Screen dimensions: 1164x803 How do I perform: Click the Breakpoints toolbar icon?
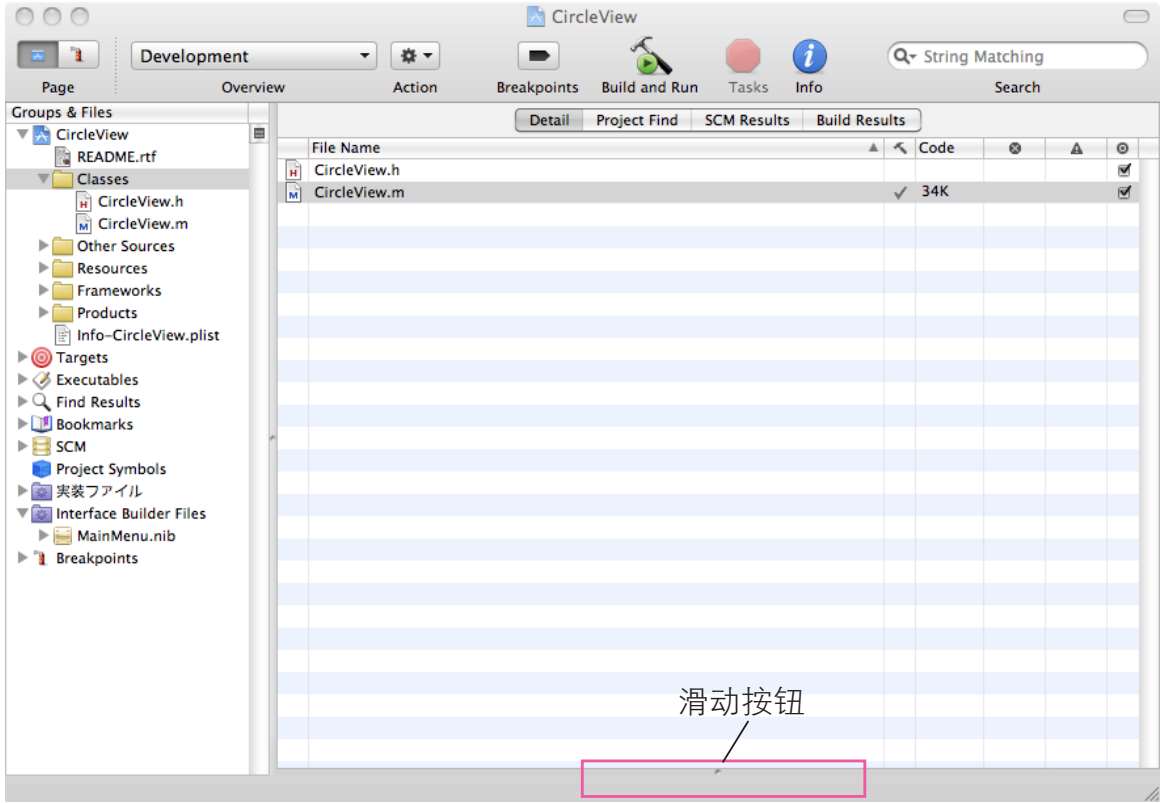pyautogui.click(x=538, y=56)
